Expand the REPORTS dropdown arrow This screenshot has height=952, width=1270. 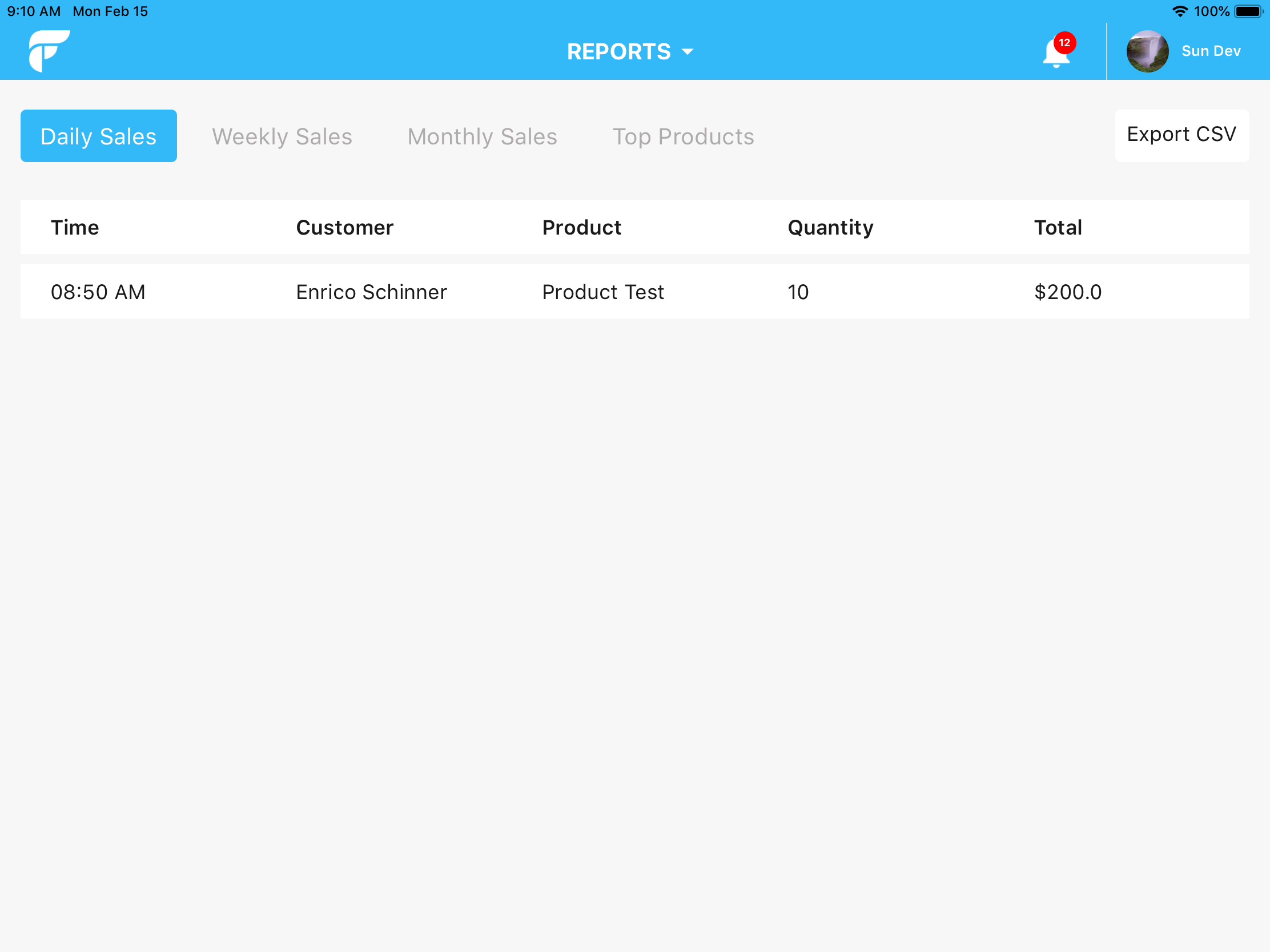(687, 52)
